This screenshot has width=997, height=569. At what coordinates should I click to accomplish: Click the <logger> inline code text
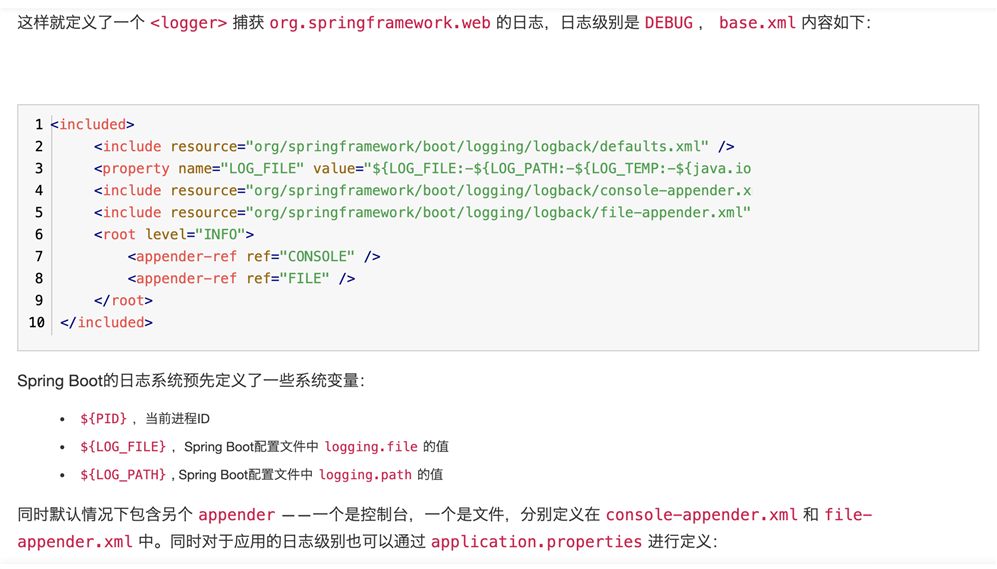[x=188, y=23]
